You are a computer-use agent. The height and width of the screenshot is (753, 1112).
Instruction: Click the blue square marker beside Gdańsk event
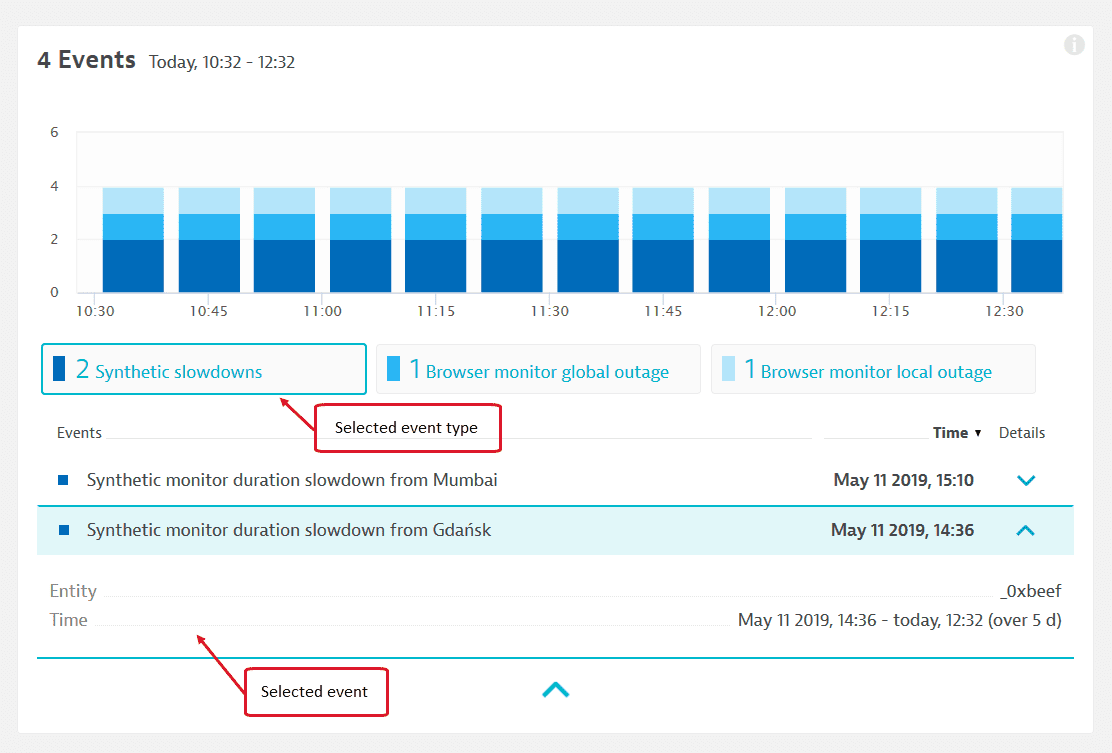coord(64,530)
